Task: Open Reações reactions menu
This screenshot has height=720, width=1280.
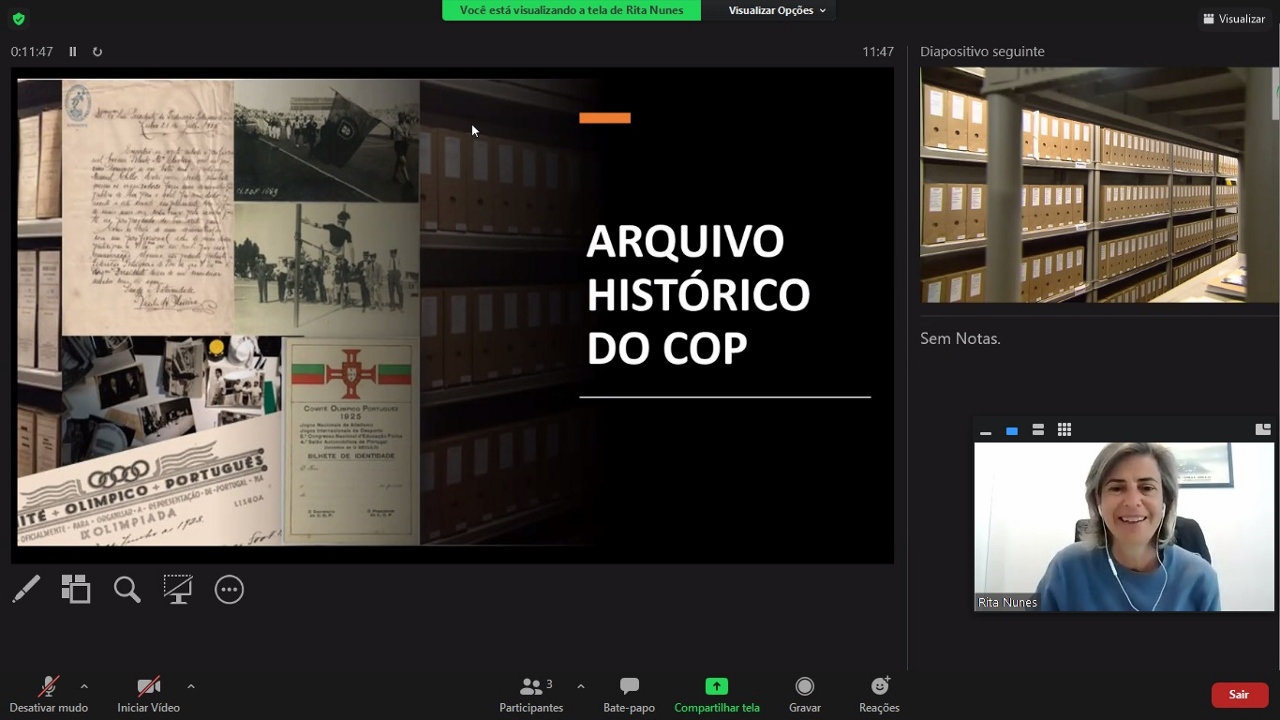Action: point(879,694)
